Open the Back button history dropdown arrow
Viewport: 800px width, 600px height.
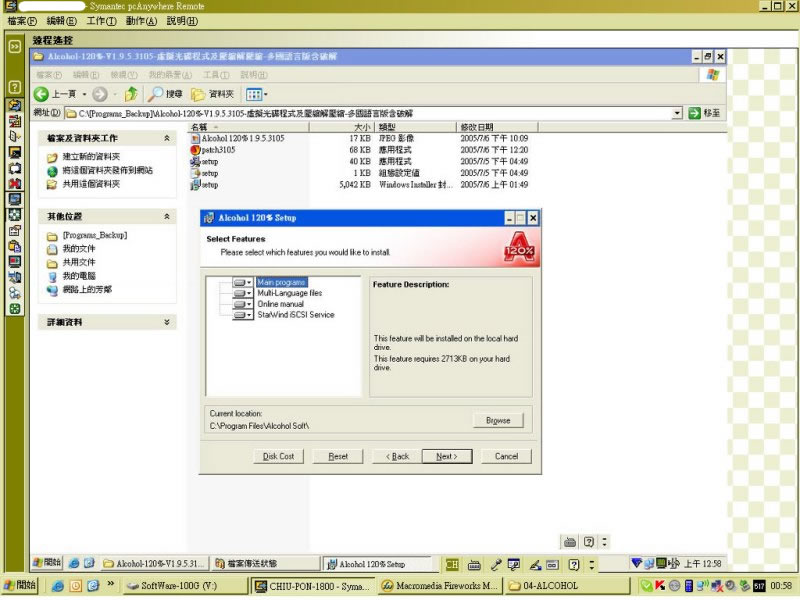coord(84,94)
